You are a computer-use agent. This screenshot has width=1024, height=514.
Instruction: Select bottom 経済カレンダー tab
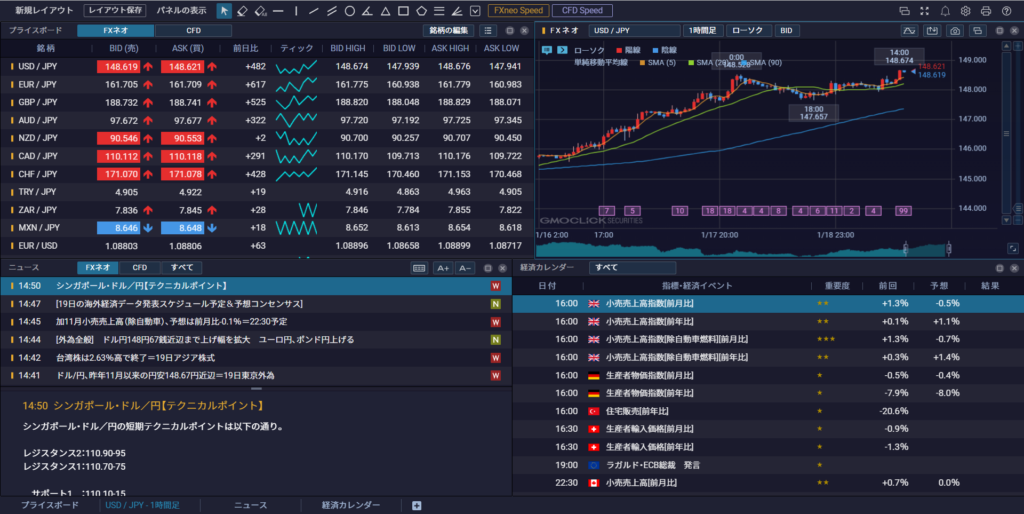(351, 506)
